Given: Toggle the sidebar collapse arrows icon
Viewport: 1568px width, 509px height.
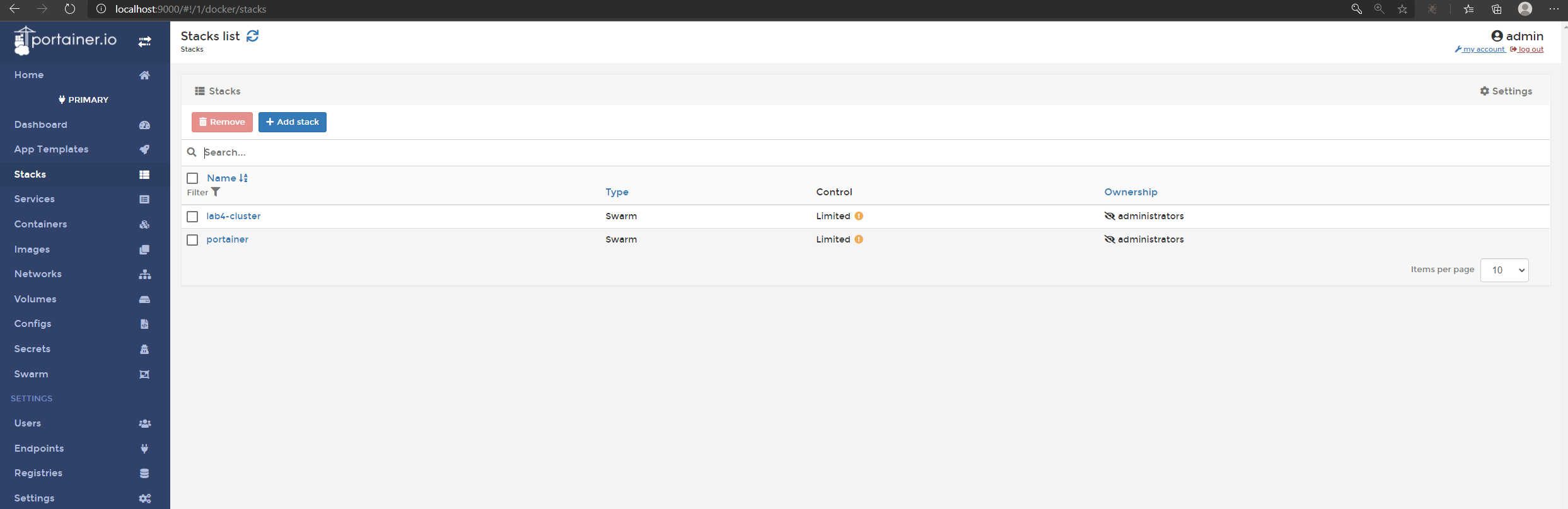Looking at the screenshot, I should pyautogui.click(x=145, y=42).
